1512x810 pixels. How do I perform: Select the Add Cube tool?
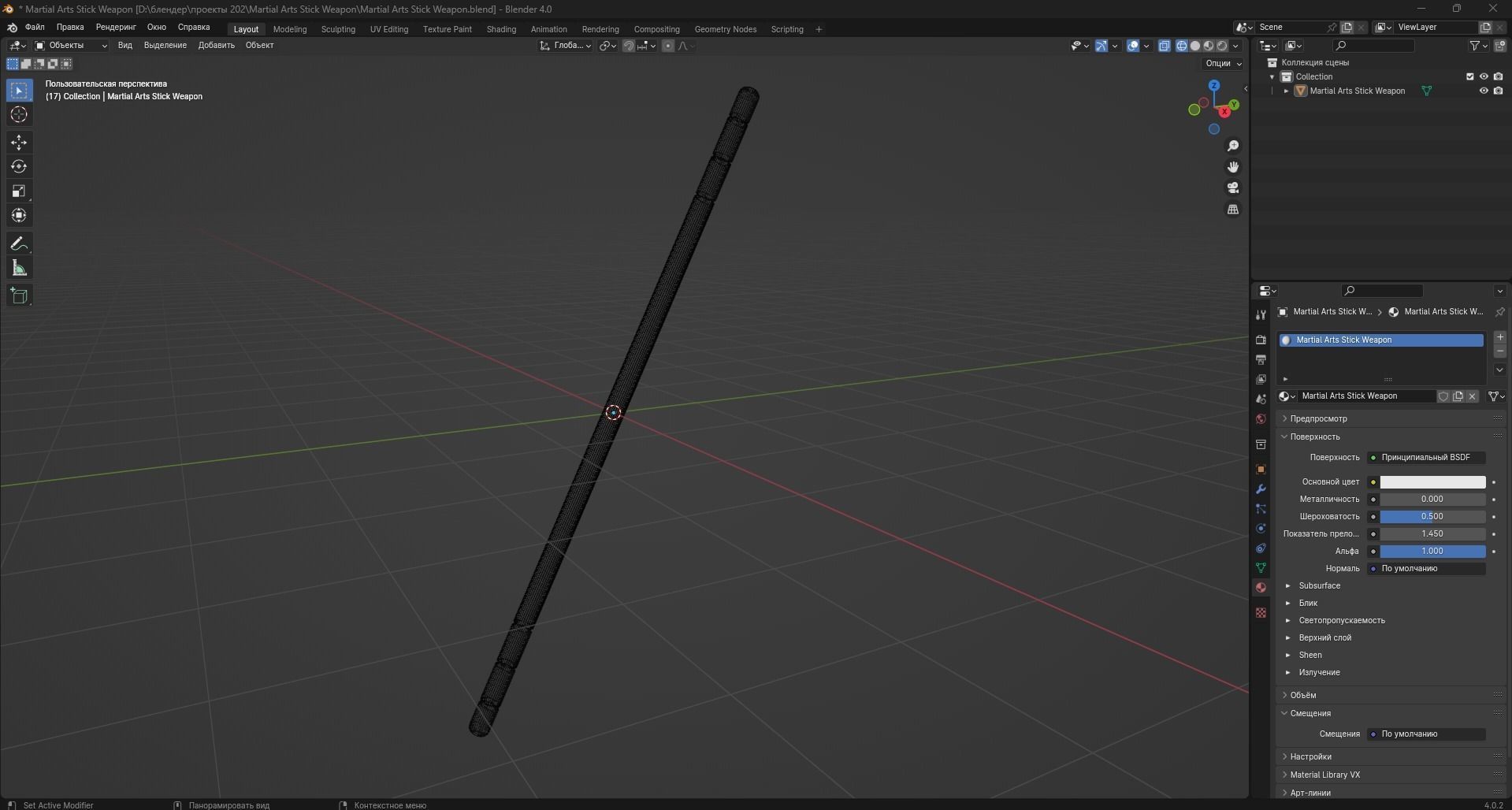[19, 296]
